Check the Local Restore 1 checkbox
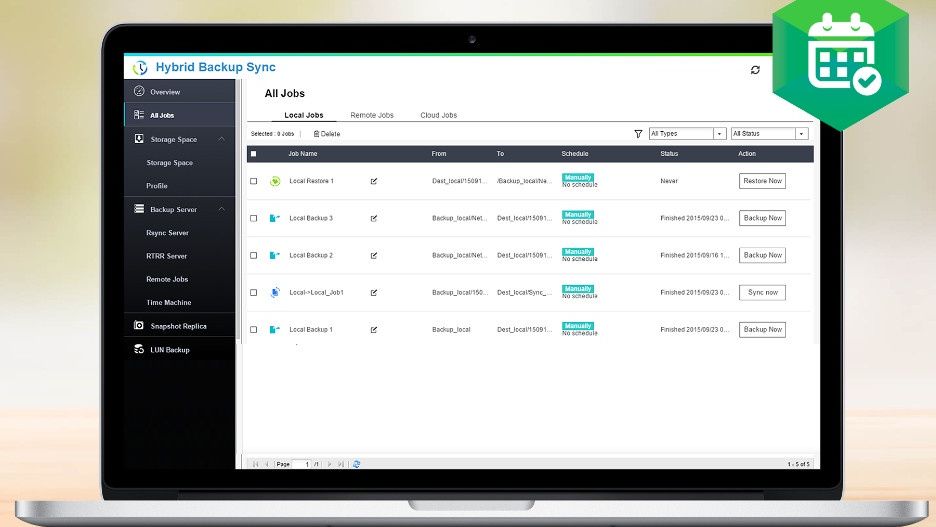The image size is (936, 527). tap(254, 181)
